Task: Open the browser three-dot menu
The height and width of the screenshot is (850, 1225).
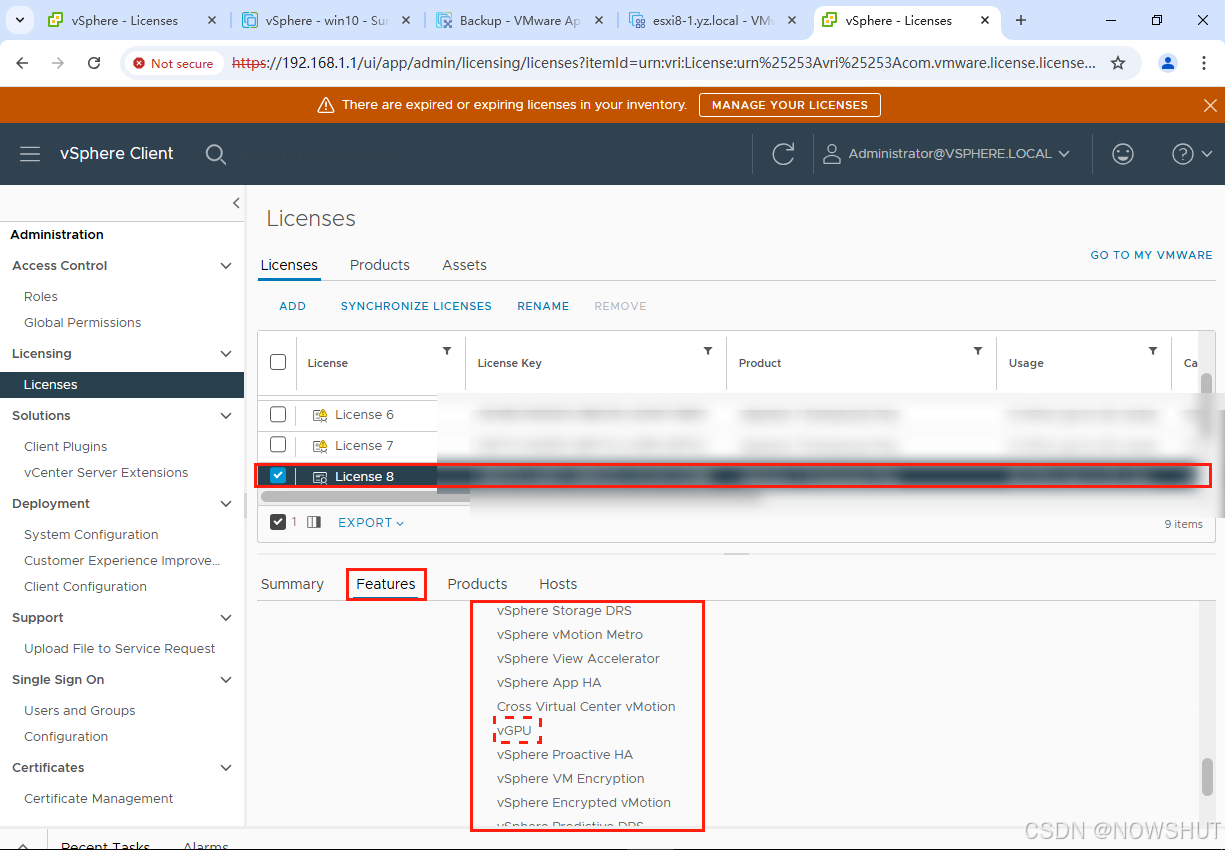Action: [x=1203, y=63]
